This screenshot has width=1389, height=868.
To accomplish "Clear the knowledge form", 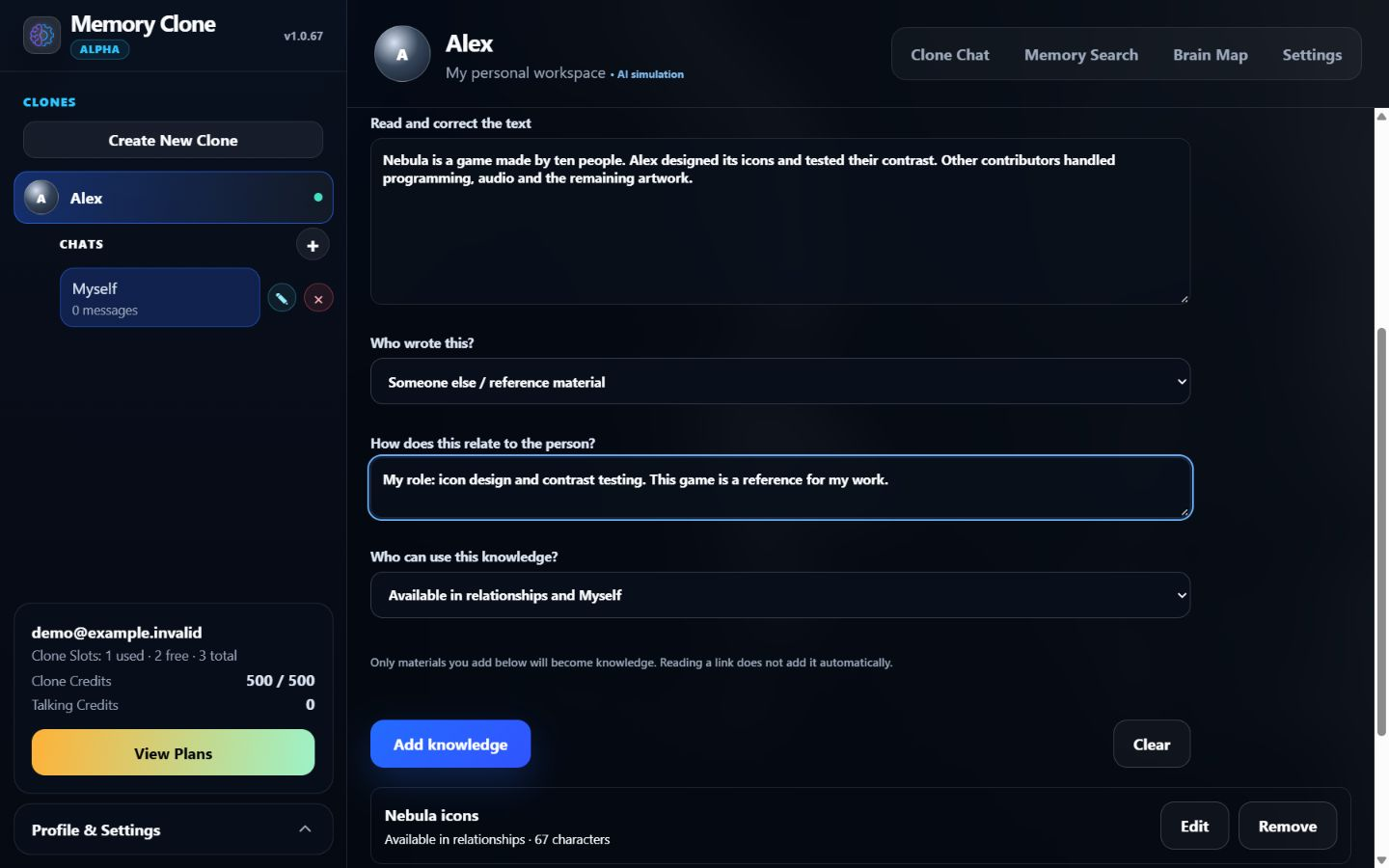I will coord(1152,744).
